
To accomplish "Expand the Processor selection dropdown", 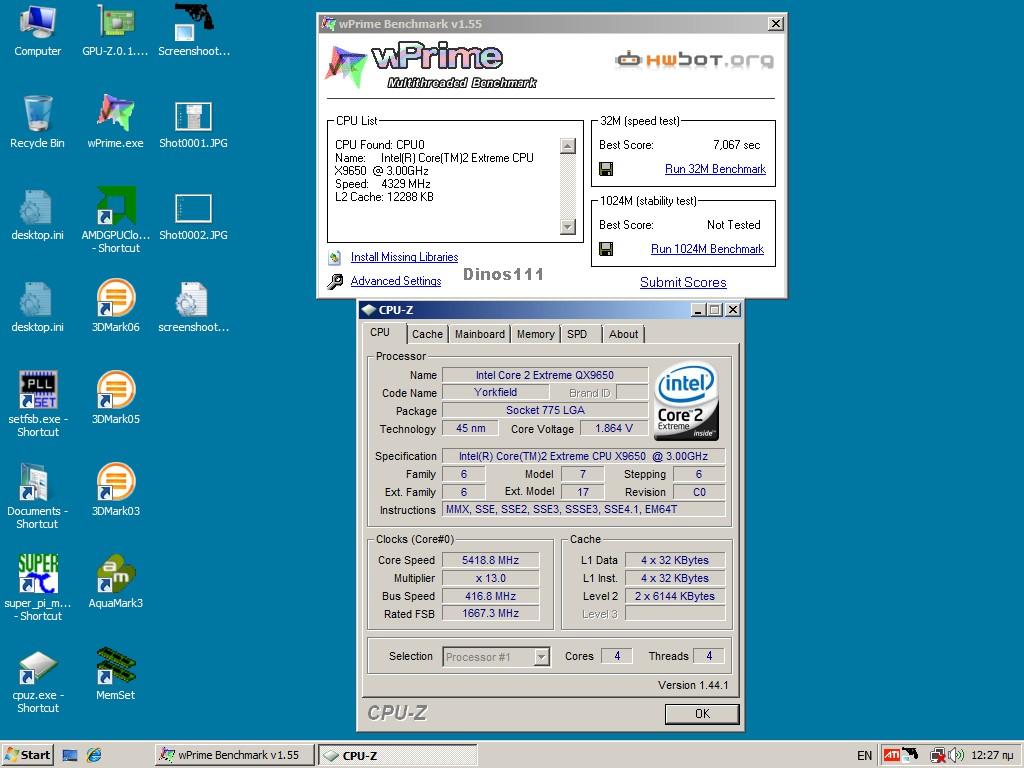I will click(x=541, y=656).
